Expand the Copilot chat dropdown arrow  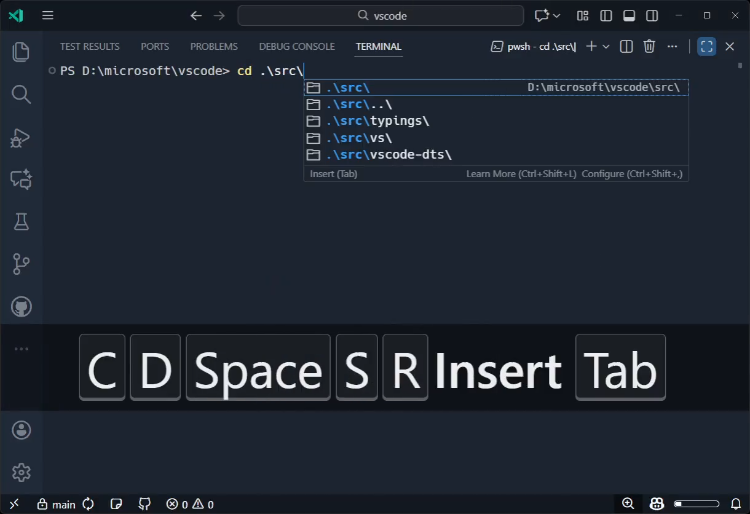[x=557, y=16]
